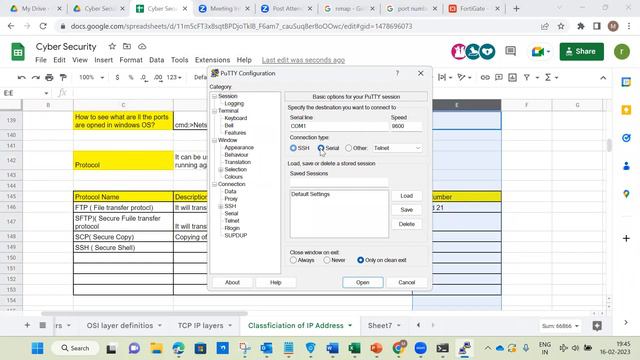Image resolution: width=640 pixels, height=360 pixels.
Task: Open comment history icon near Share
Action: 510,51
